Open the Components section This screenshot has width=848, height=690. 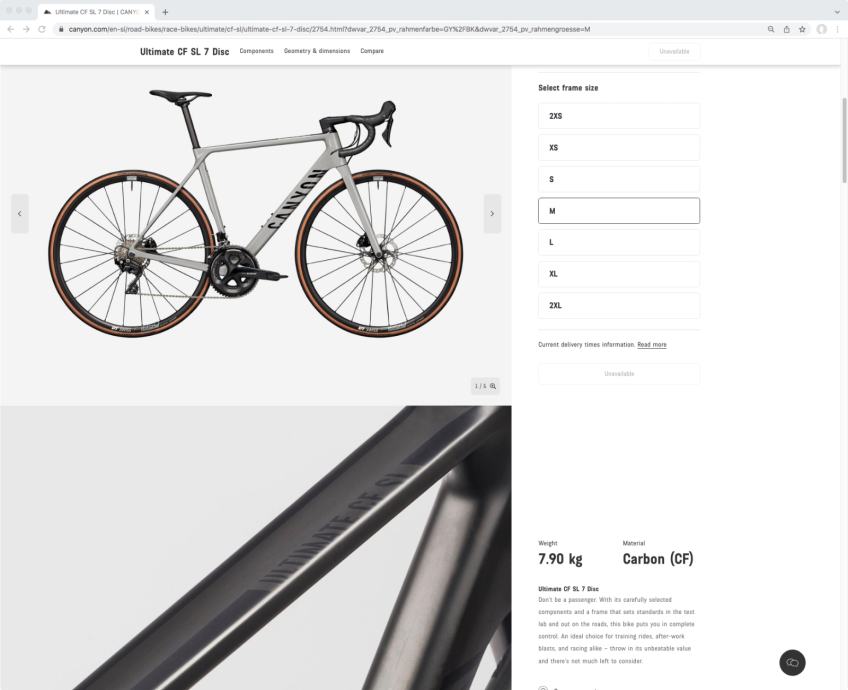(x=256, y=51)
